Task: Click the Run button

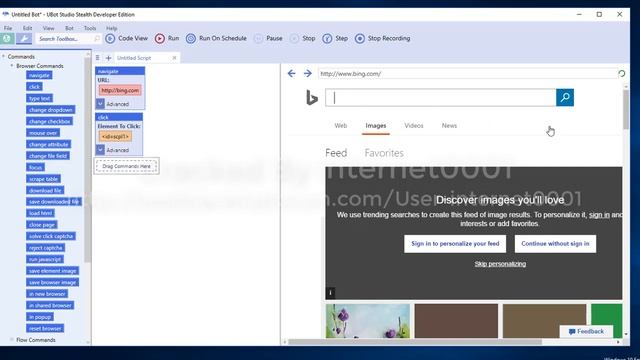Action: (x=167, y=38)
